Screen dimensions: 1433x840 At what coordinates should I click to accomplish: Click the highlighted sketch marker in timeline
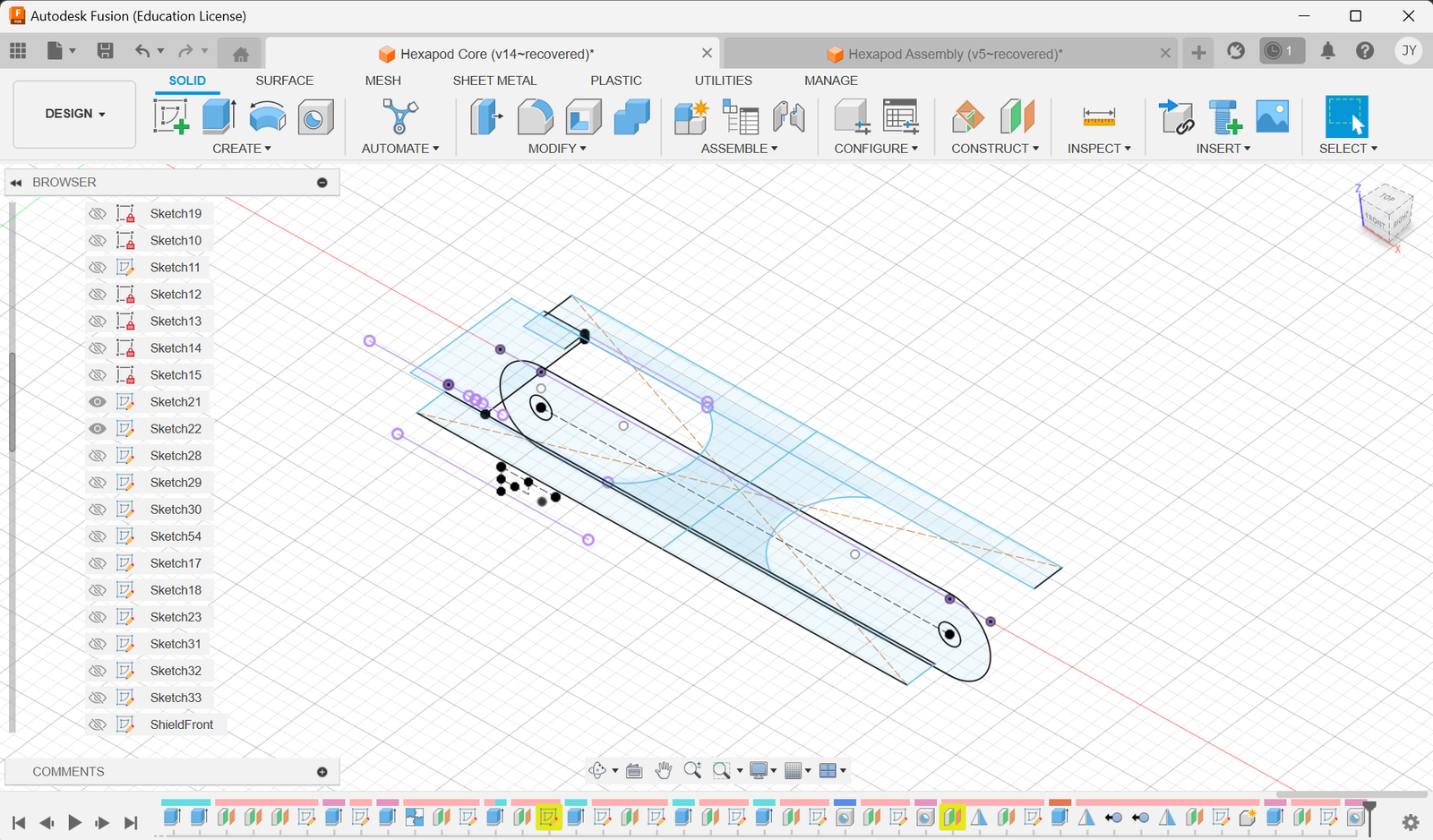coord(551,818)
